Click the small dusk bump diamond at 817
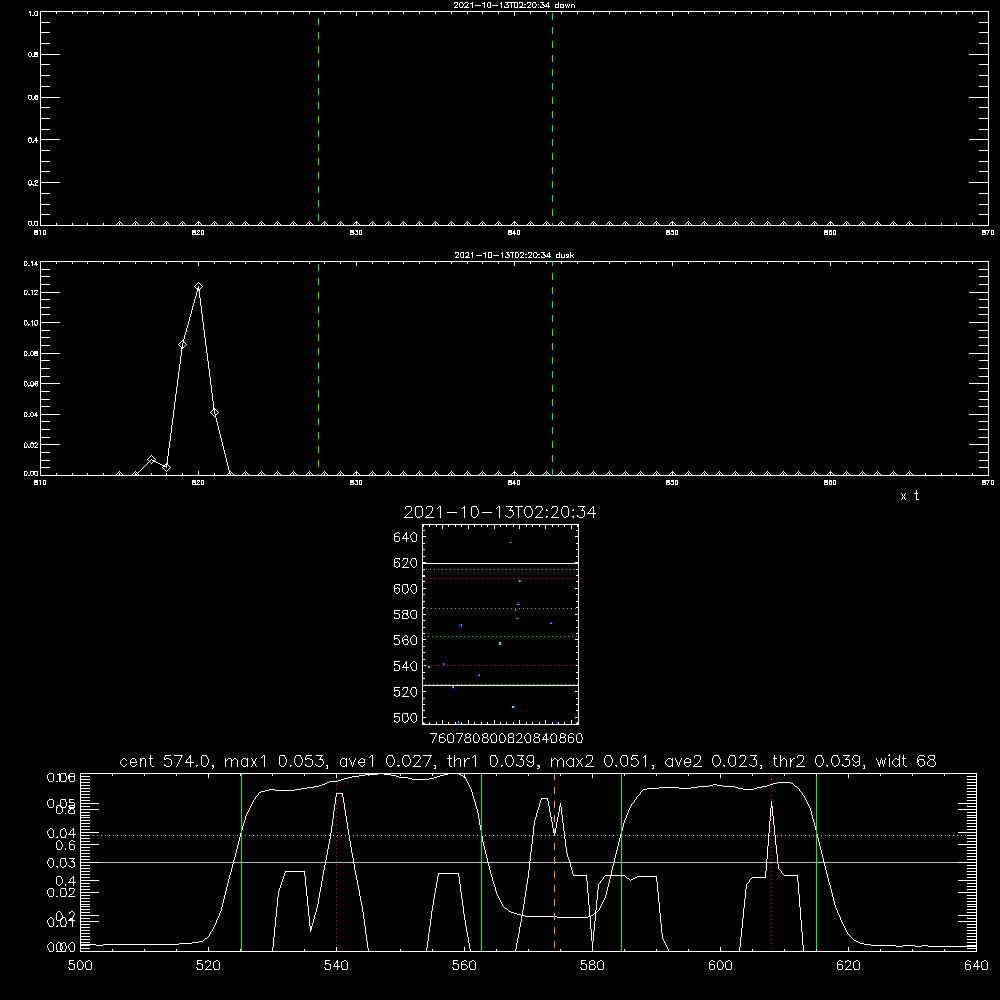This screenshot has height=1000, width=1000. coord(151,460)
